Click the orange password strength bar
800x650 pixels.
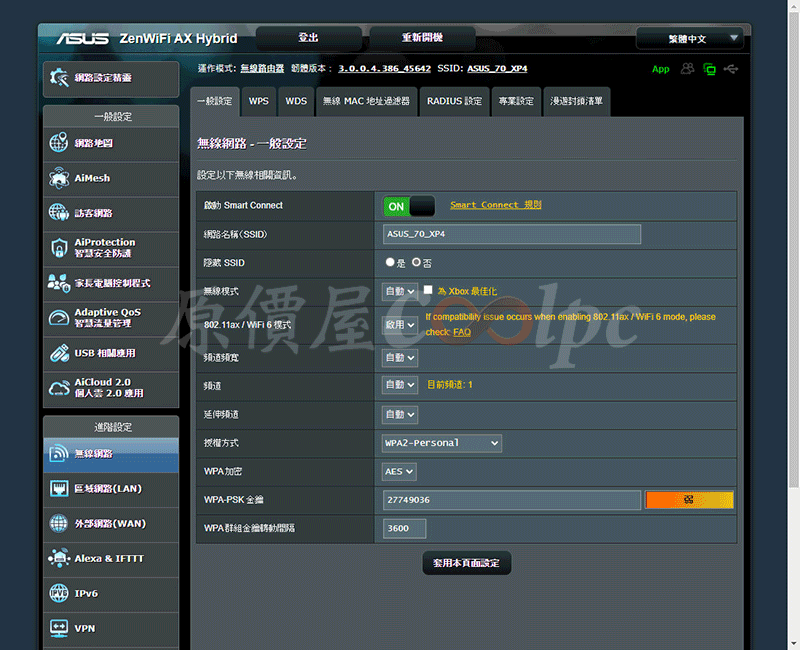click(x=689, y=500)
